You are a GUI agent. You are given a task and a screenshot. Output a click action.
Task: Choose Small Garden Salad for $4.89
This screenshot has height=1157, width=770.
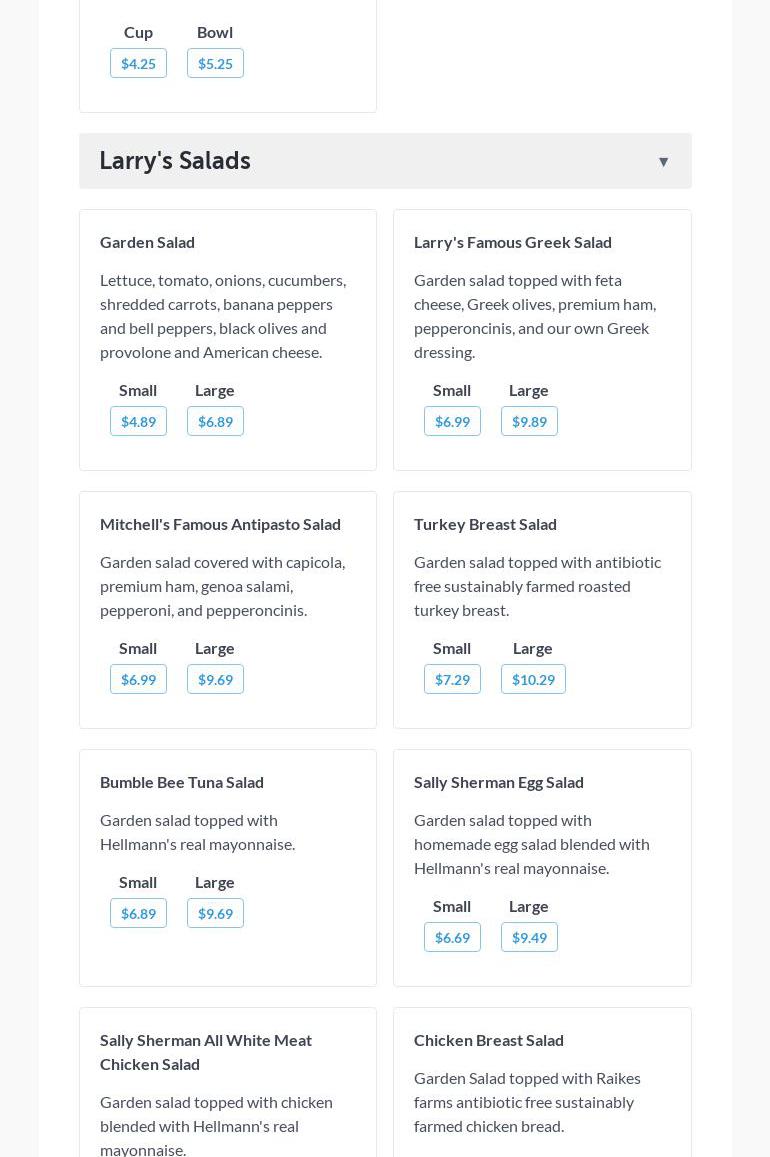[138, 422]
